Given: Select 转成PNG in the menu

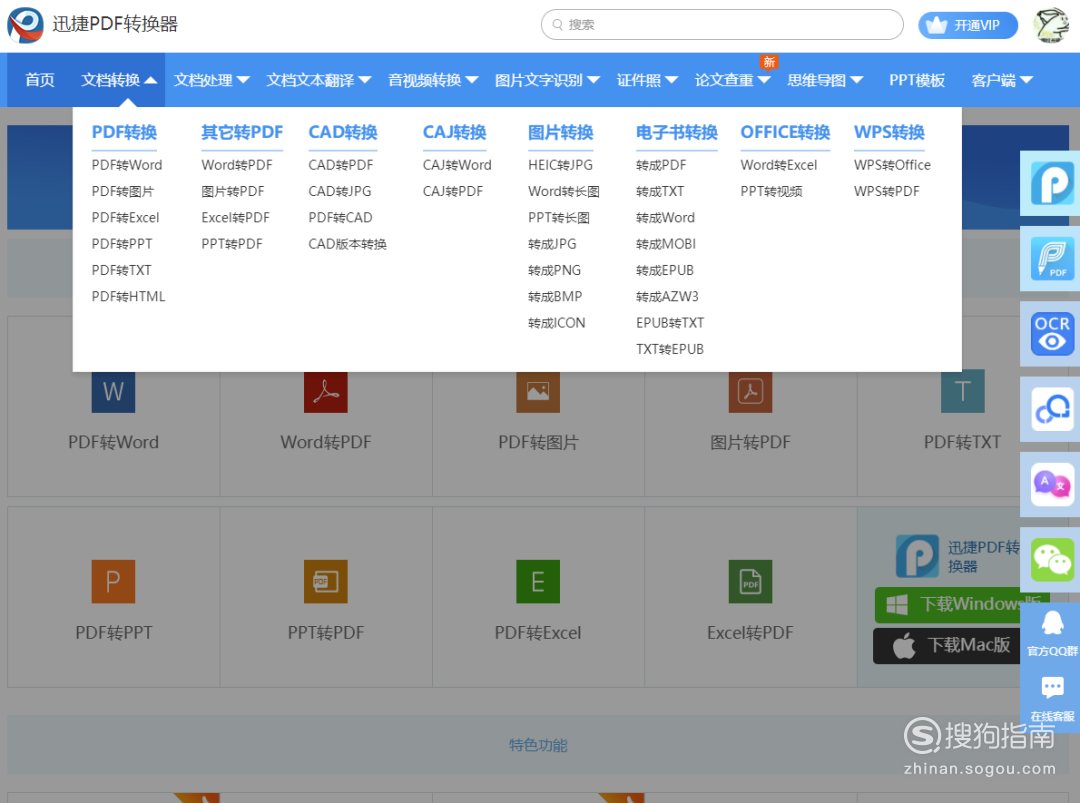Looking at the screenshot, I should (x=554, y=271).
